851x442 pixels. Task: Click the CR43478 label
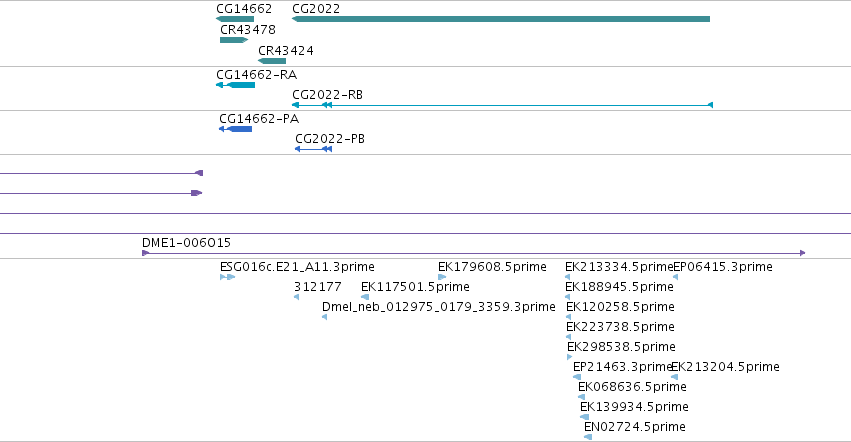(247, 29)
